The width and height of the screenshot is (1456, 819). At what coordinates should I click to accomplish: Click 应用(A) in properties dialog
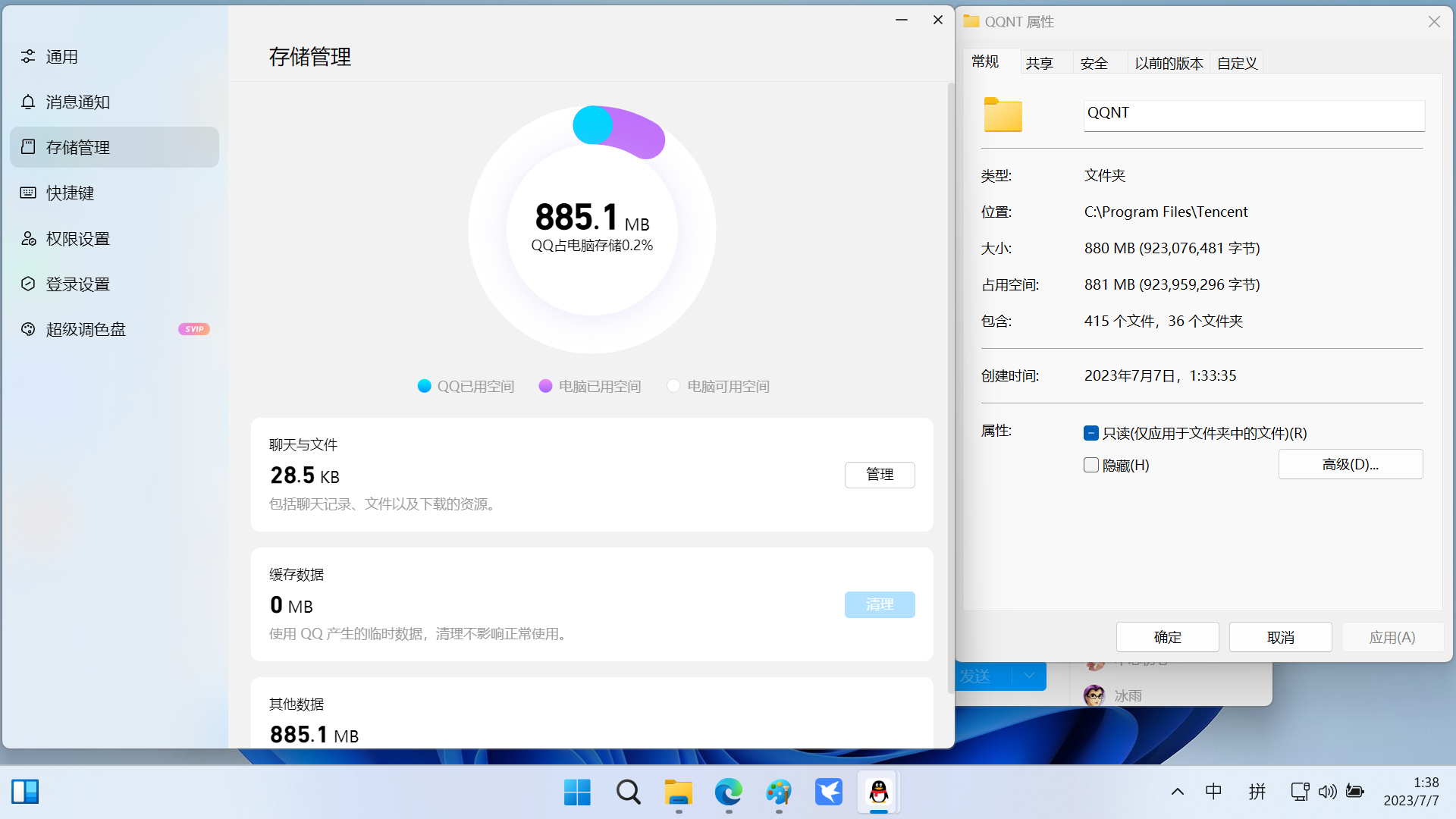1392,637
